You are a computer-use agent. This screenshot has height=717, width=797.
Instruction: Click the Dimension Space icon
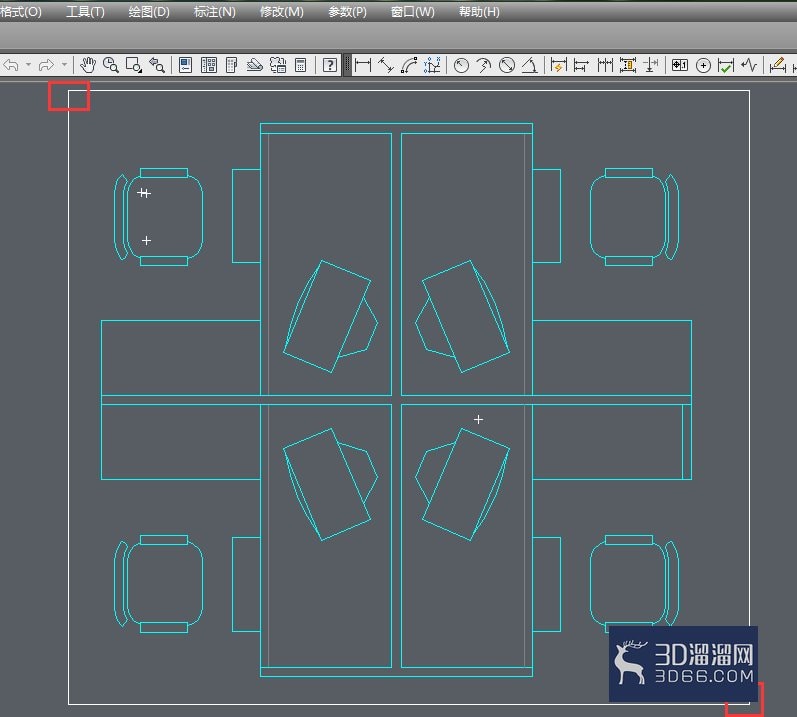pos(628,65)
